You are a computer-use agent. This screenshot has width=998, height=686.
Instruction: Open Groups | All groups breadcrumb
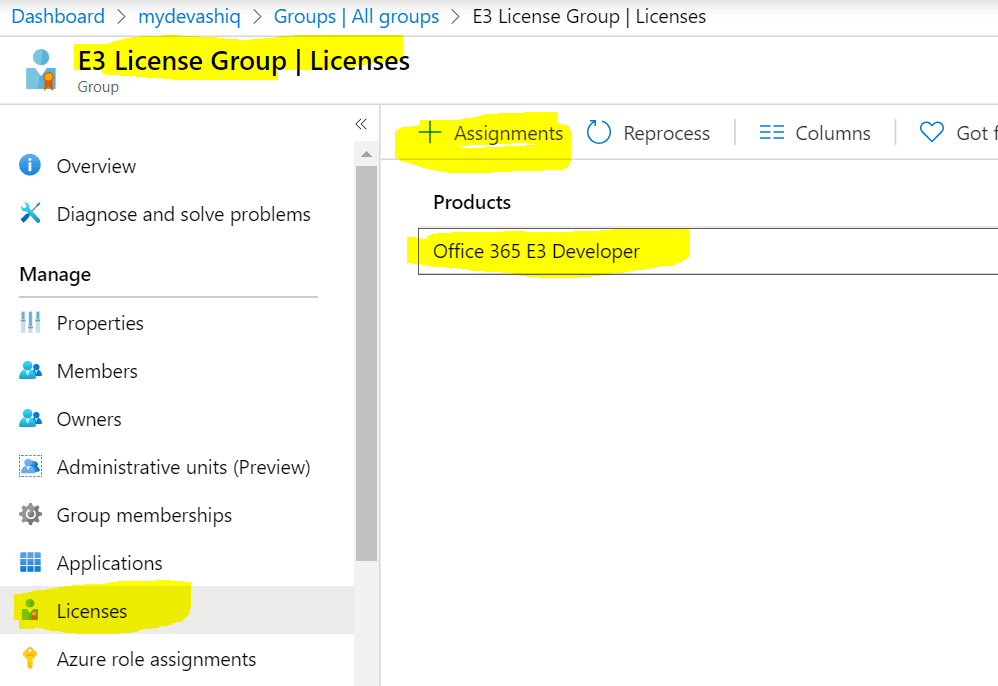click(x=356, y=17)
